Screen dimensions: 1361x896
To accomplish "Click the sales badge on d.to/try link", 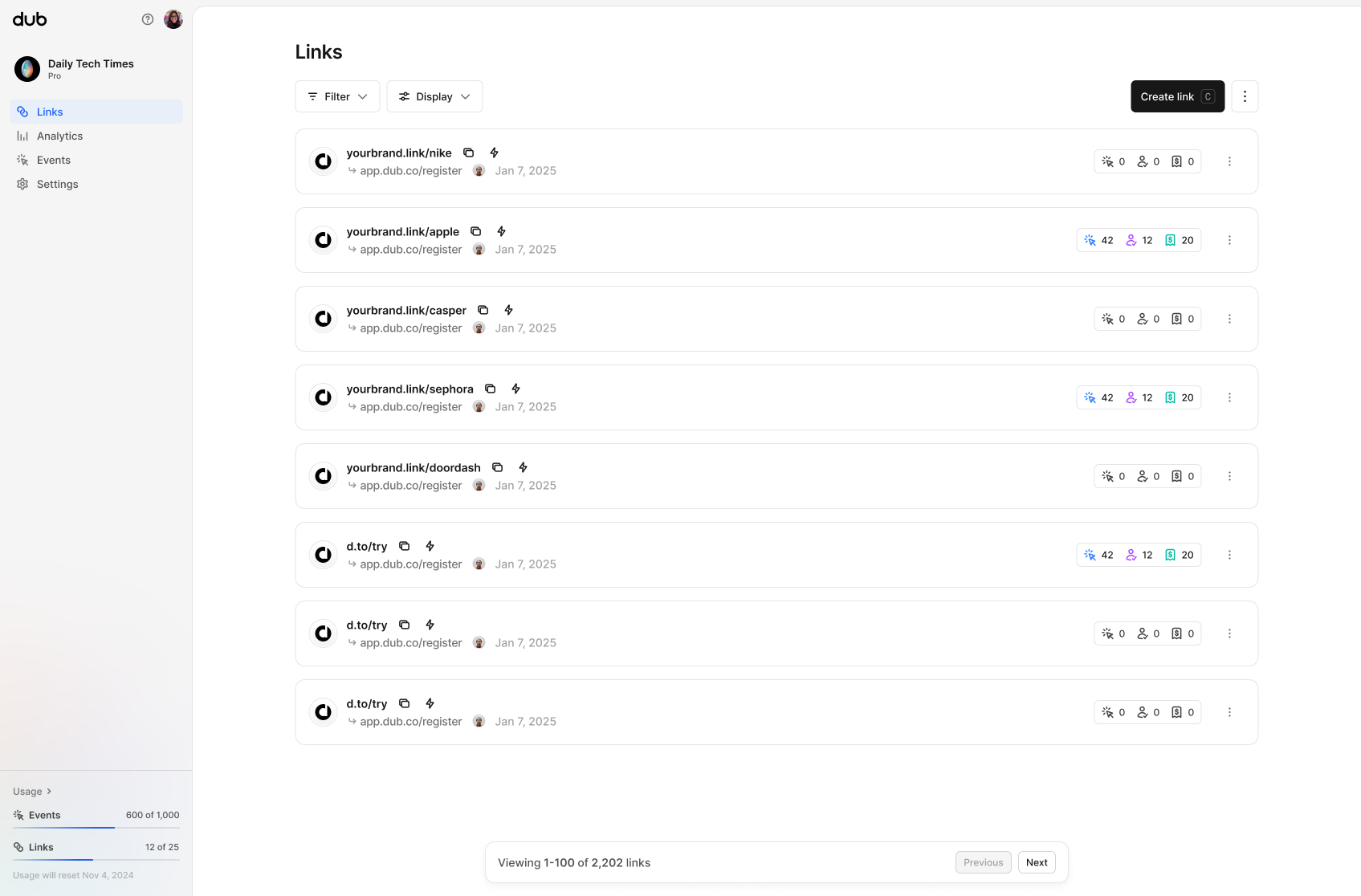I will 1180,554.
